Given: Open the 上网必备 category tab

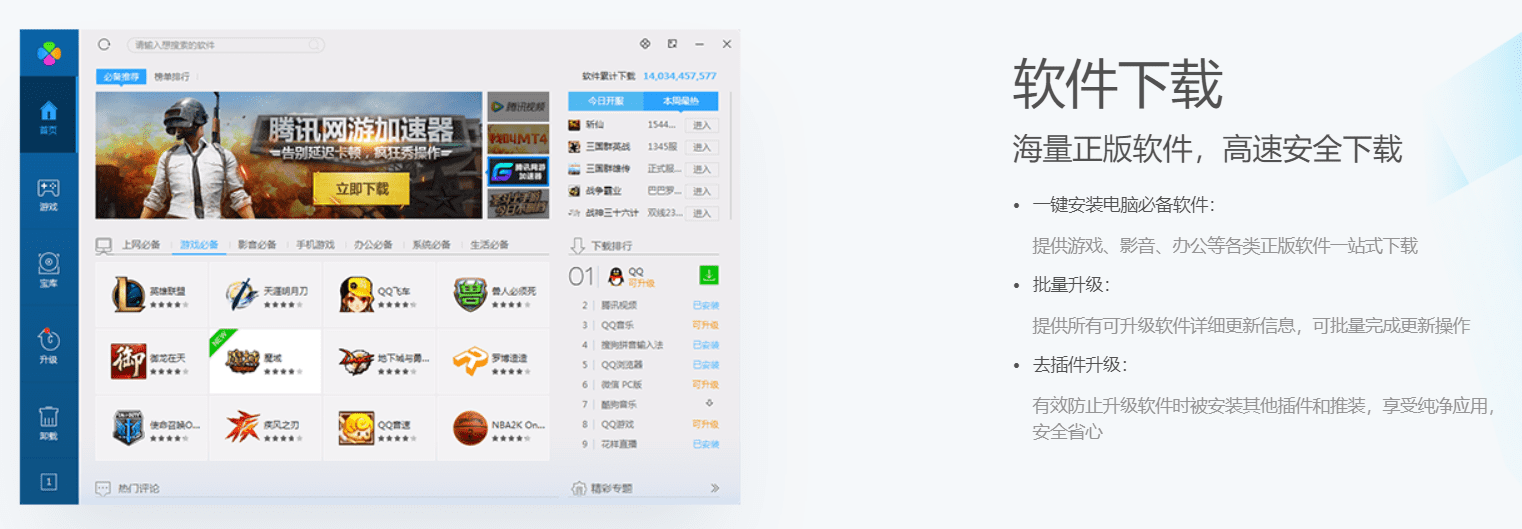Looking at the screenshot, I should (x=141, y=244).
